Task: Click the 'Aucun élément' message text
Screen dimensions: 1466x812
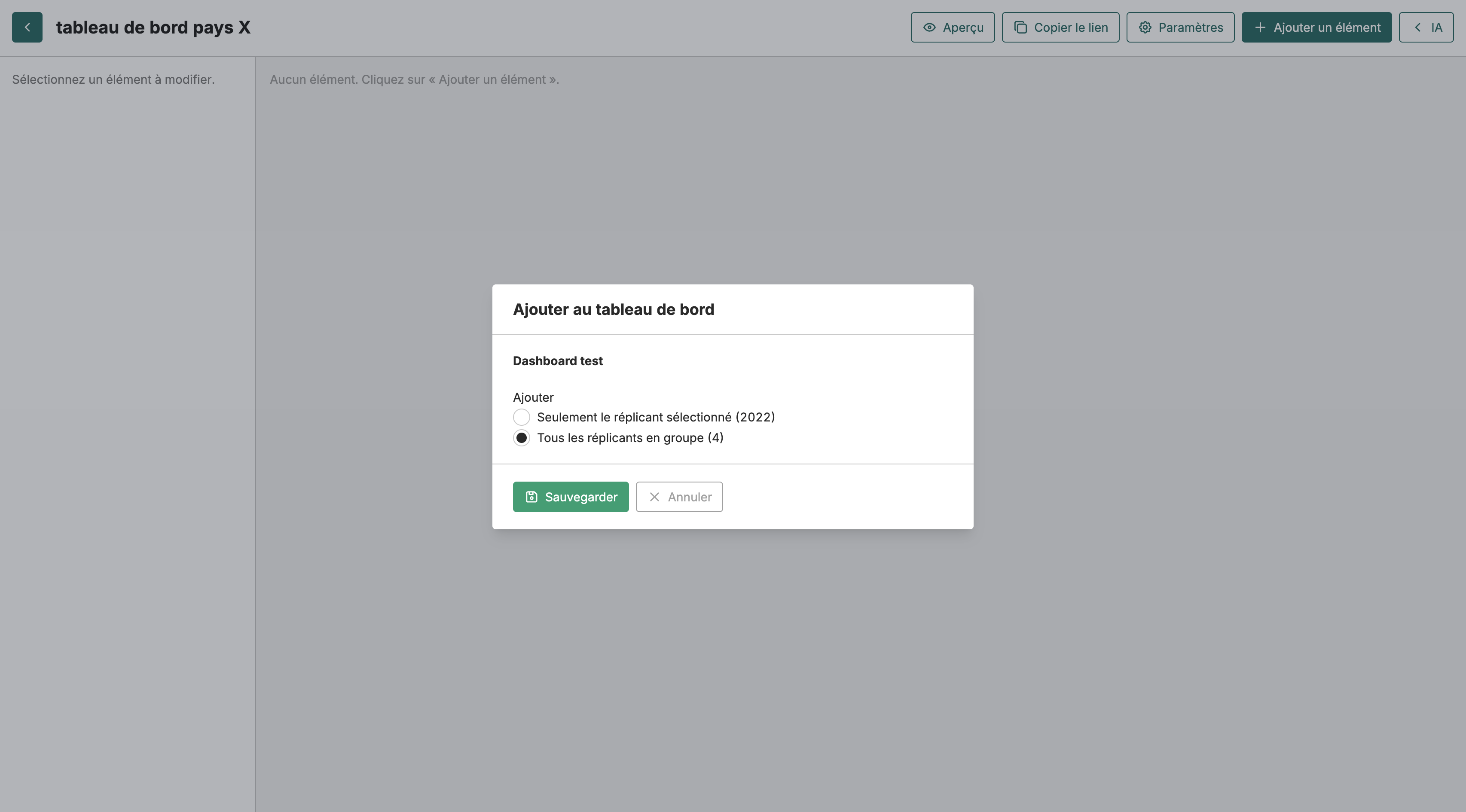Action: click(414, 79)
